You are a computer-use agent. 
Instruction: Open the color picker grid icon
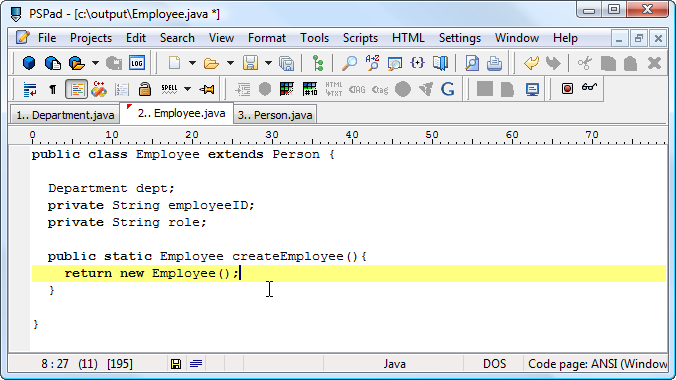pos(287,89)
